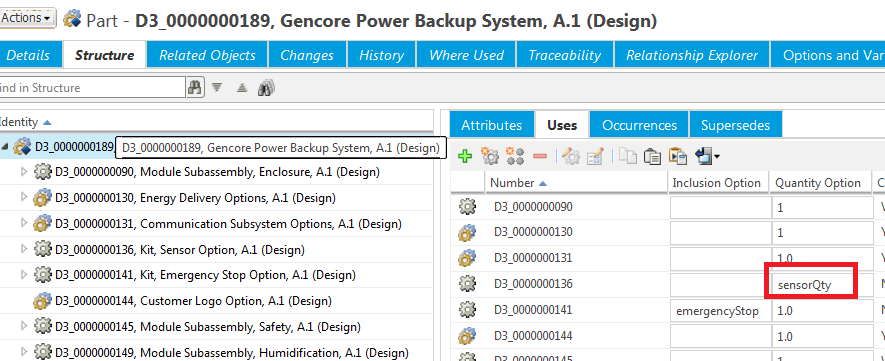Click the Quantity Option column header

coord(817,183)
